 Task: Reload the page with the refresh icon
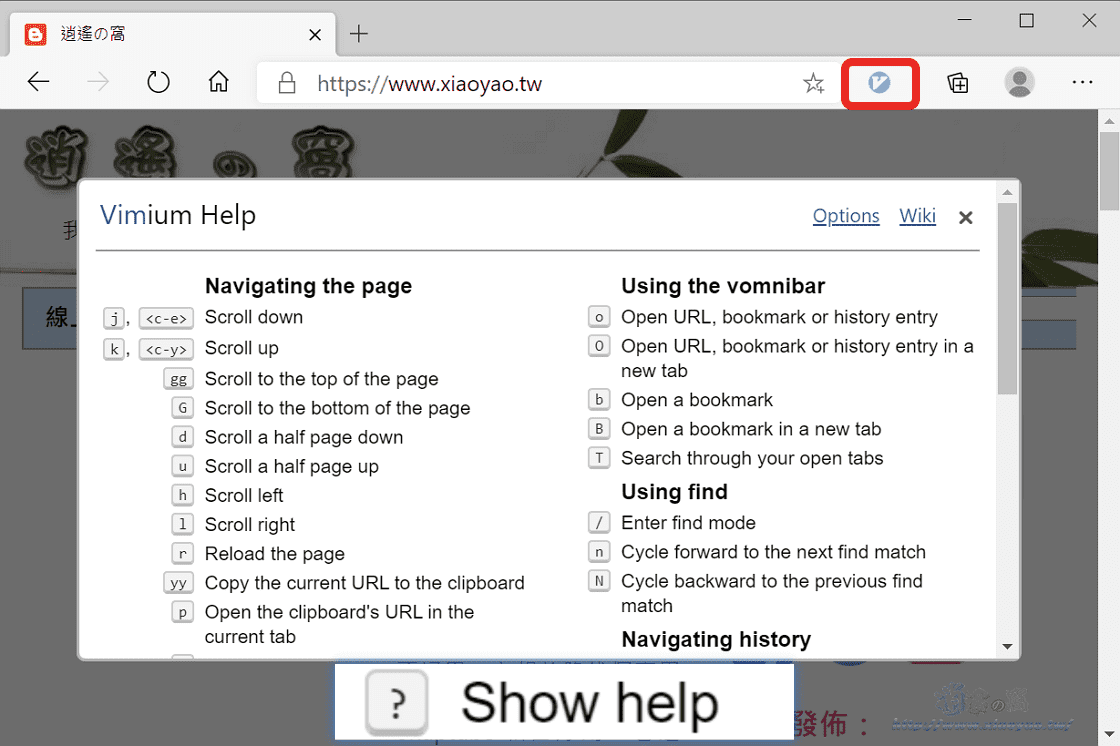pyautogui.click(x=158, y=83)
